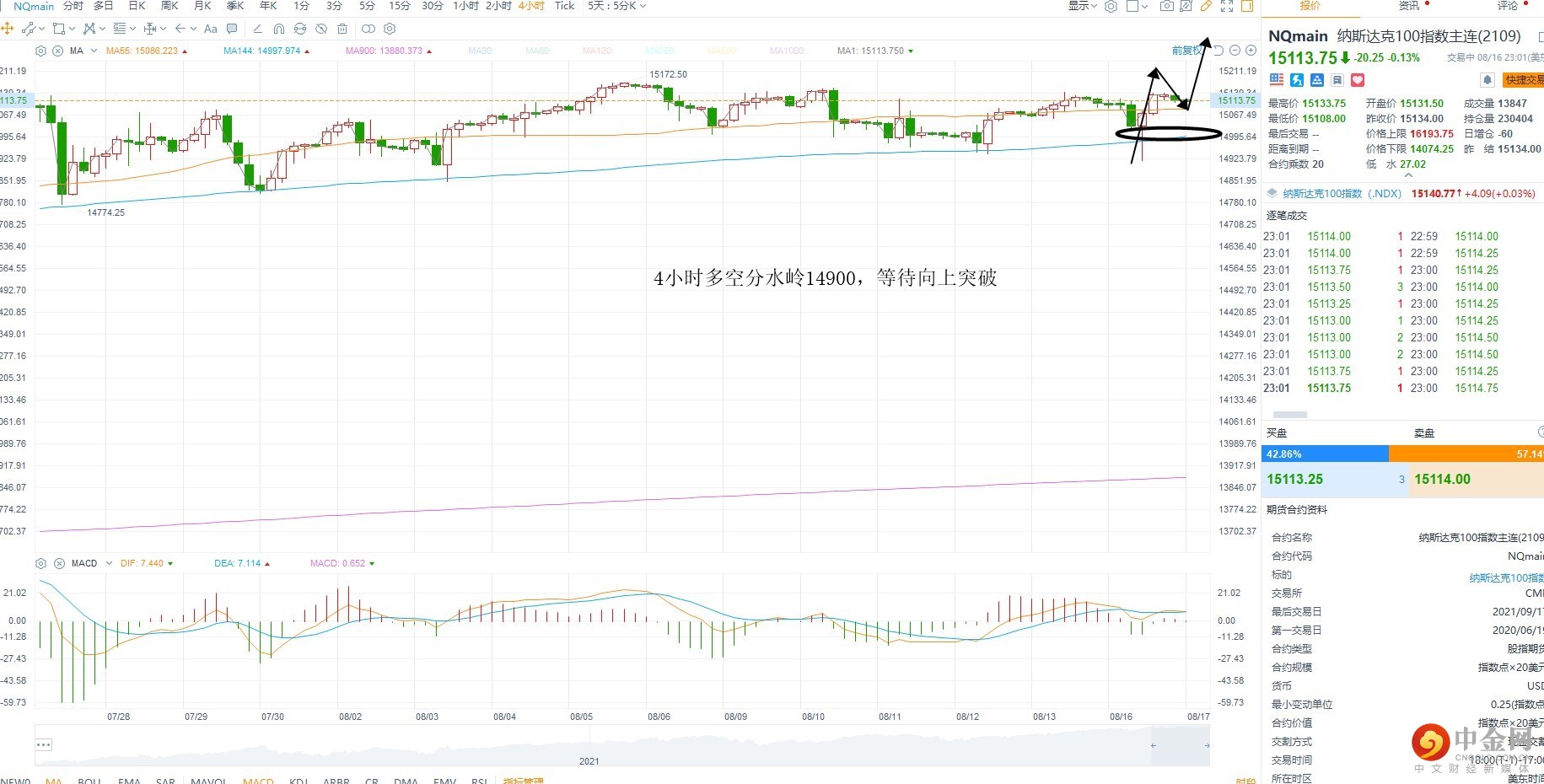Add NQmain to favorites with heart icon

[x=1358, y=80]
